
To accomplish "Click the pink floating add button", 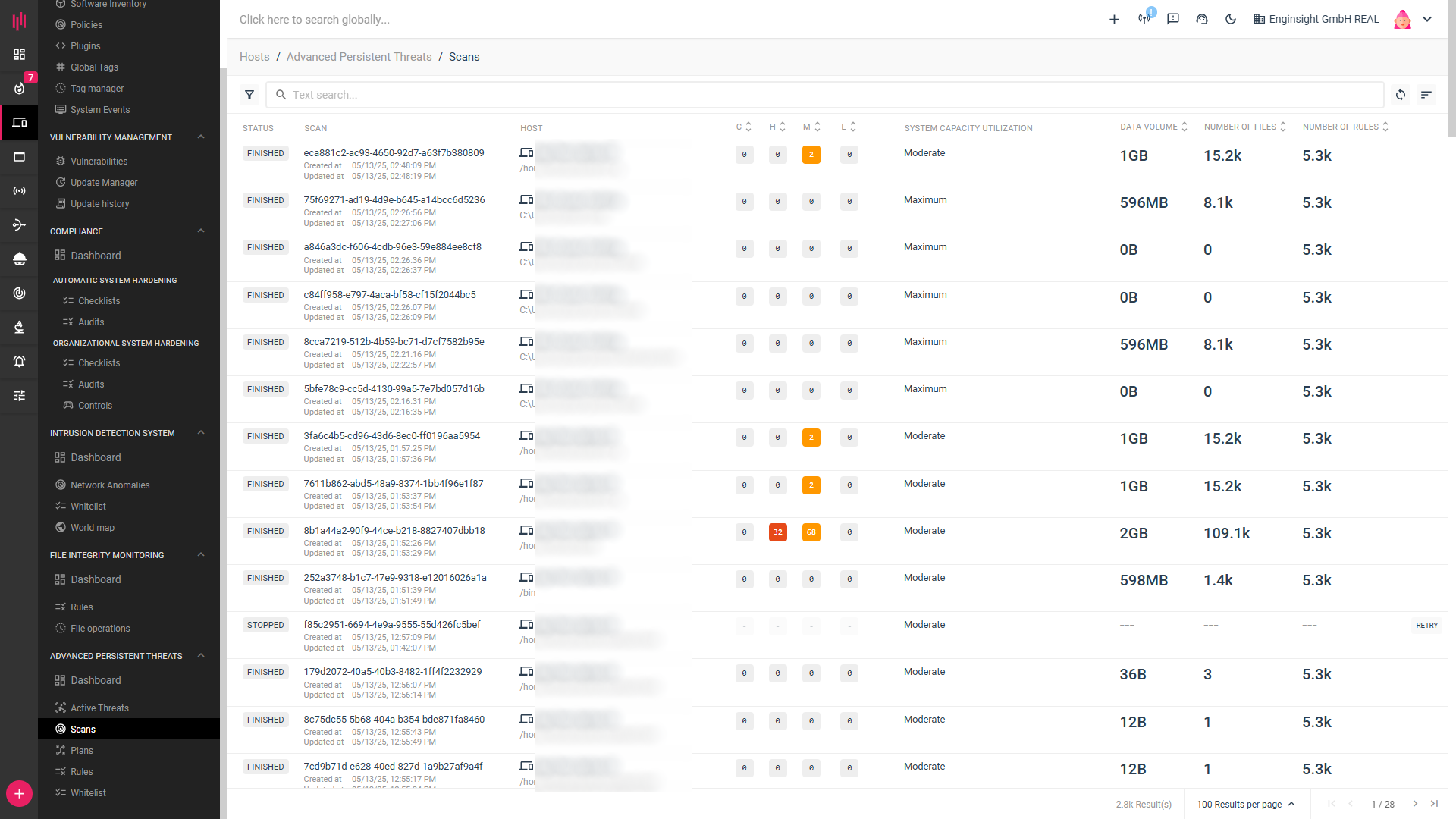I will pos(19,793).
